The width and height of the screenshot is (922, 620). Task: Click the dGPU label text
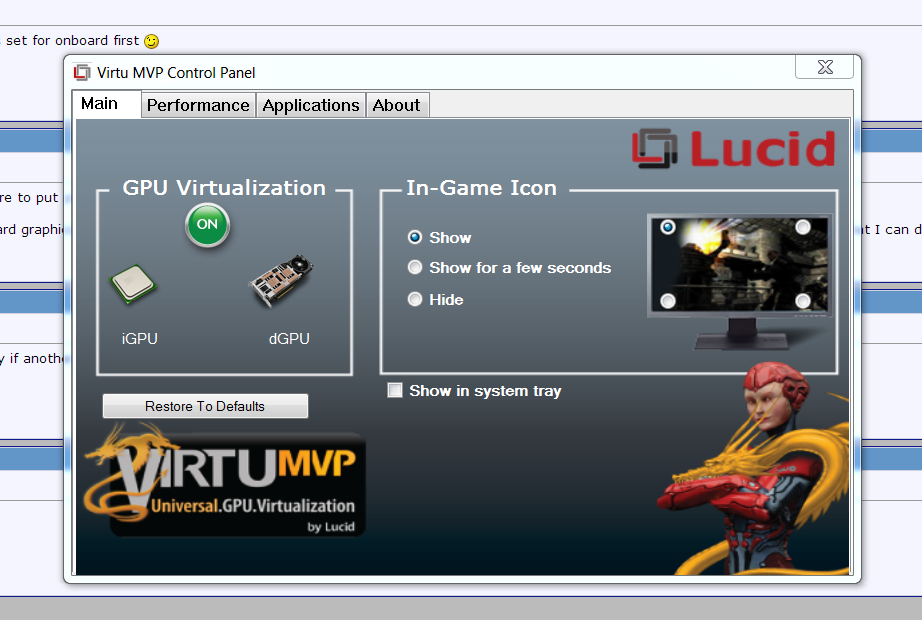(289, 339)
